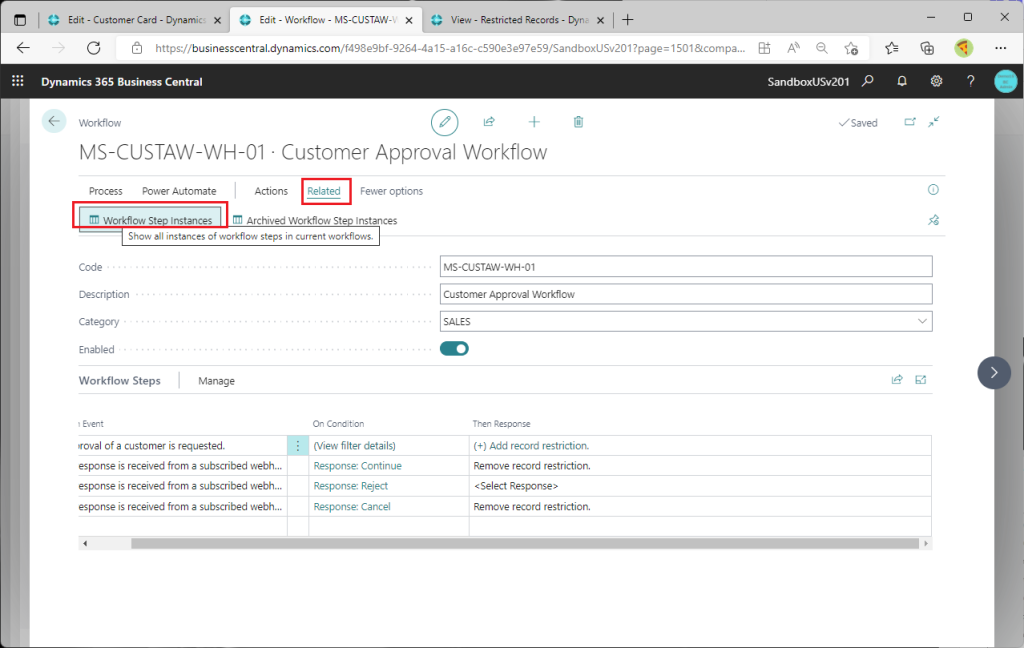Image resolution: width=1024 pixels, height=648 pixels.
Task: Open a new browser tab
Action: [628, 20]
